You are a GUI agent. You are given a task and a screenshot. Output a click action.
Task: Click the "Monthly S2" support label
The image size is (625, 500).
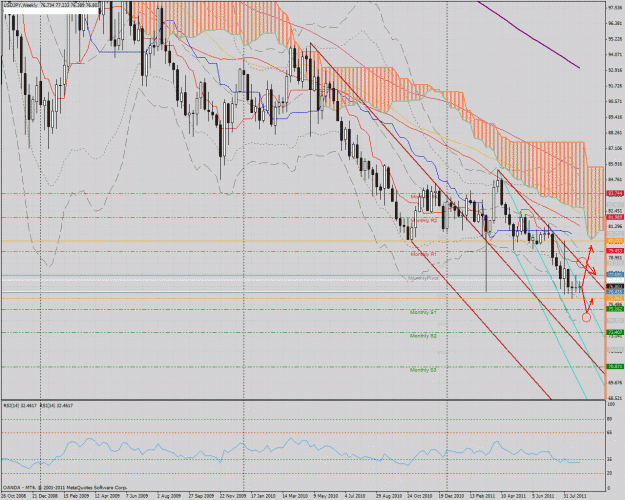click(423, 336)
